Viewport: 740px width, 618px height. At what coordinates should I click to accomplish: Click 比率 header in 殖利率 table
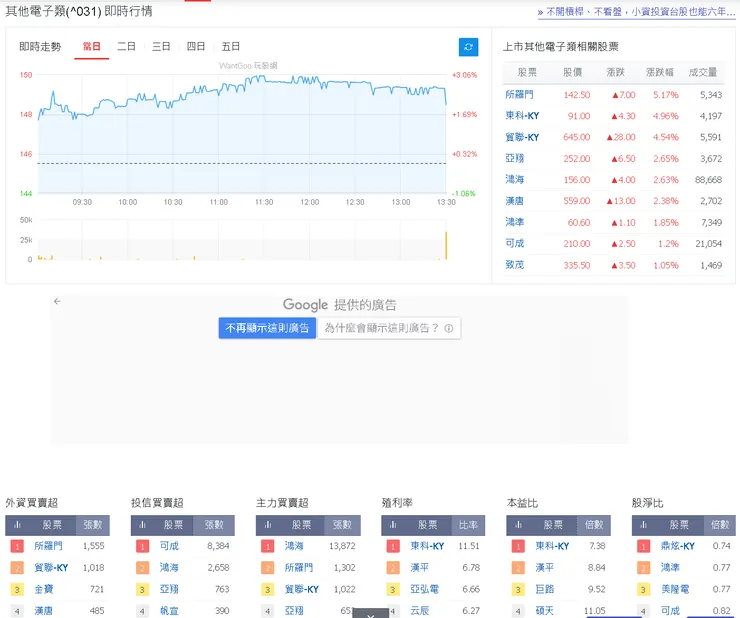tap(468, 525)
